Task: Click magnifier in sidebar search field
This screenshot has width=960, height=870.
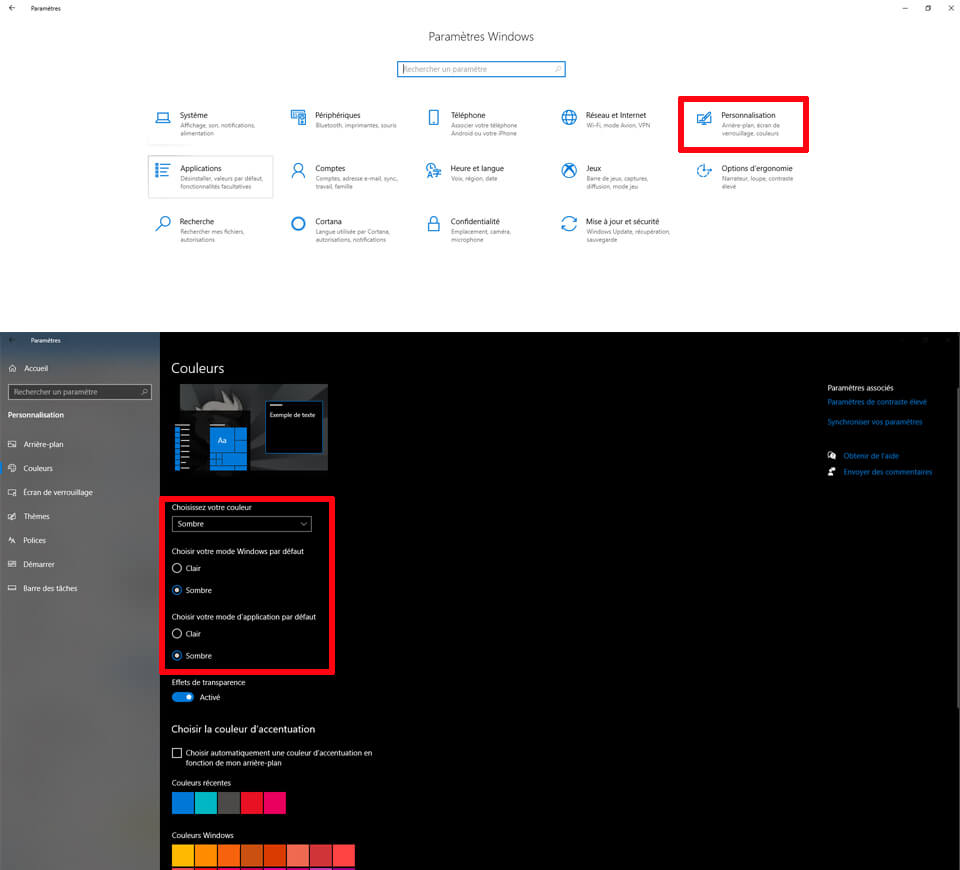Action: (x=144, y=392)
